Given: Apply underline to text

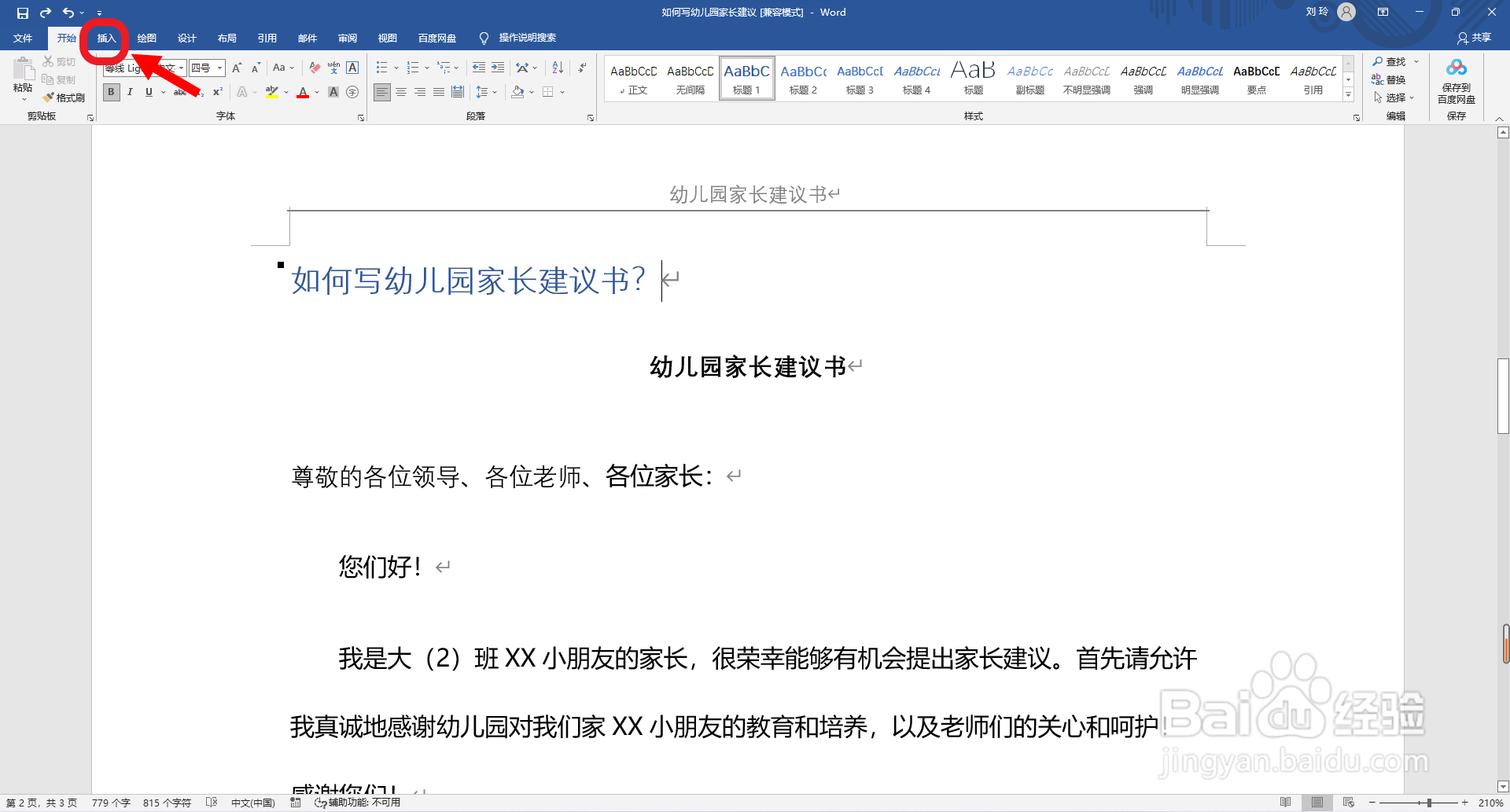Looking at the screenshot, I should coord(148,92).
